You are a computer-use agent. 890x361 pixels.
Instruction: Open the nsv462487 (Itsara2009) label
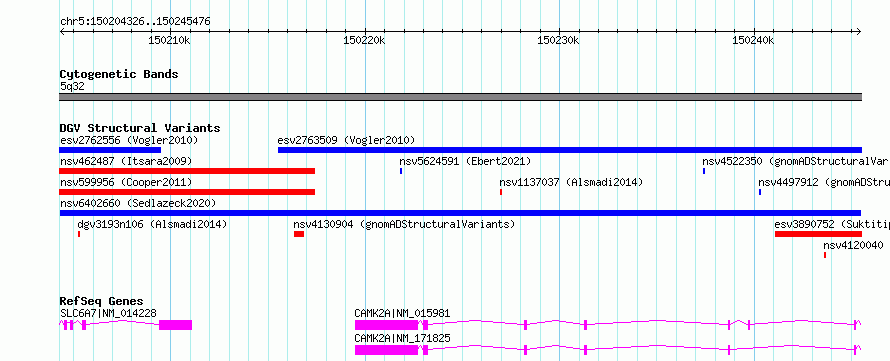pyautogui.click(x=126, y=161)
